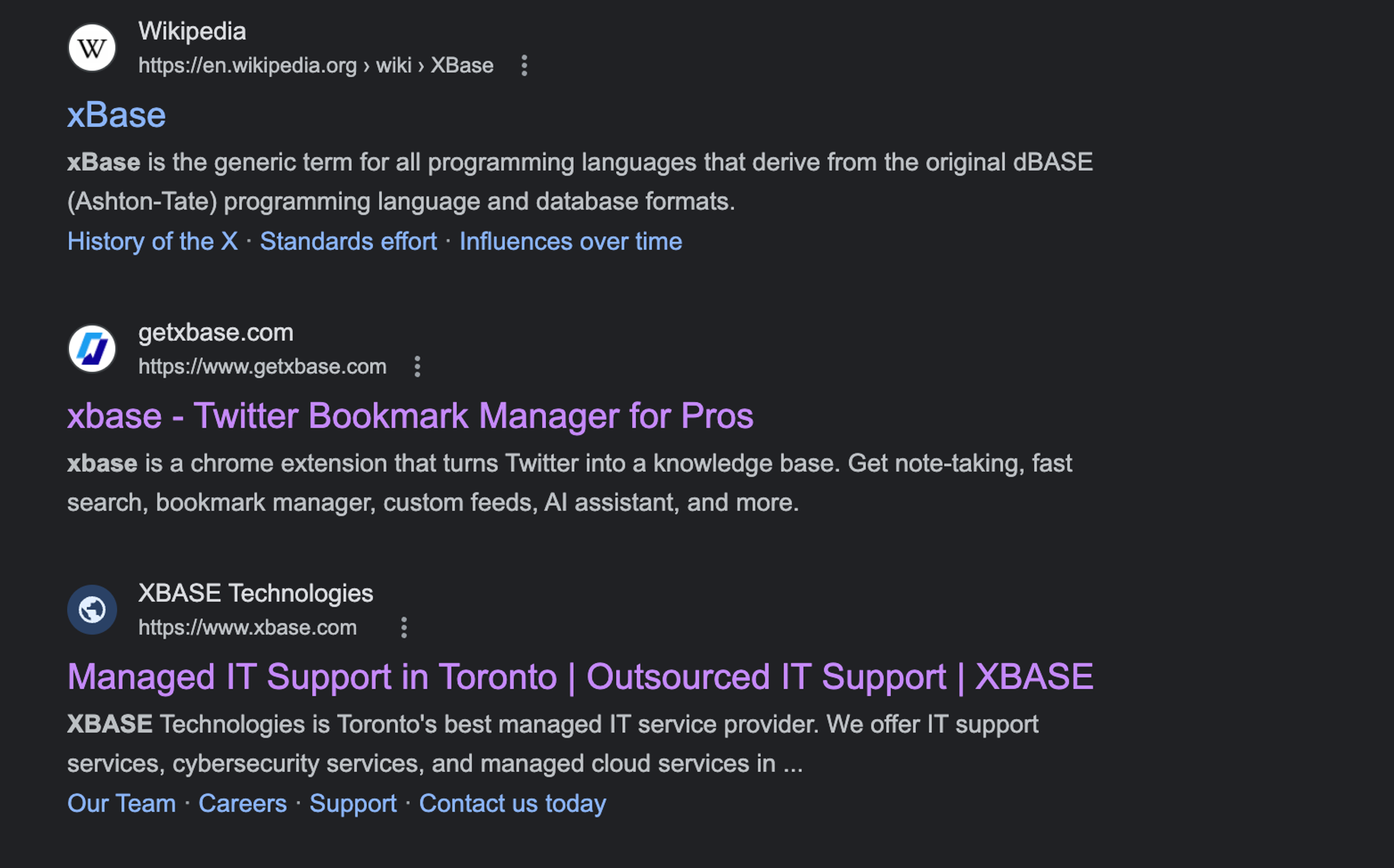Image resolution: width=1394 pixels, height=868 pixels.
Task: Open three-dot menu beside getxbase.com URL
Action: pyautogui.click(x=417, y=366)
